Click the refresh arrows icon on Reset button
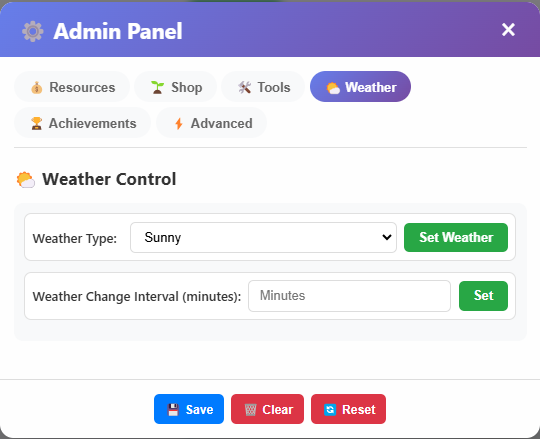The image size is (540, 439). pyautogui.click(x=330, y=410)
